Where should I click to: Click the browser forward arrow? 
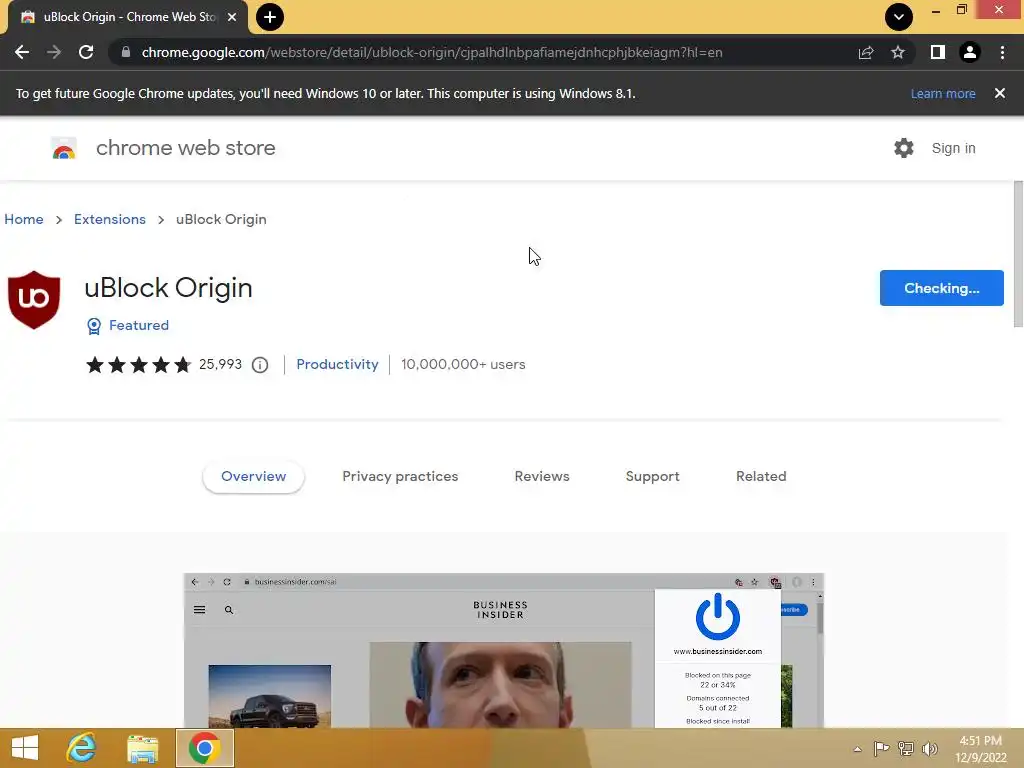(54, 52)
